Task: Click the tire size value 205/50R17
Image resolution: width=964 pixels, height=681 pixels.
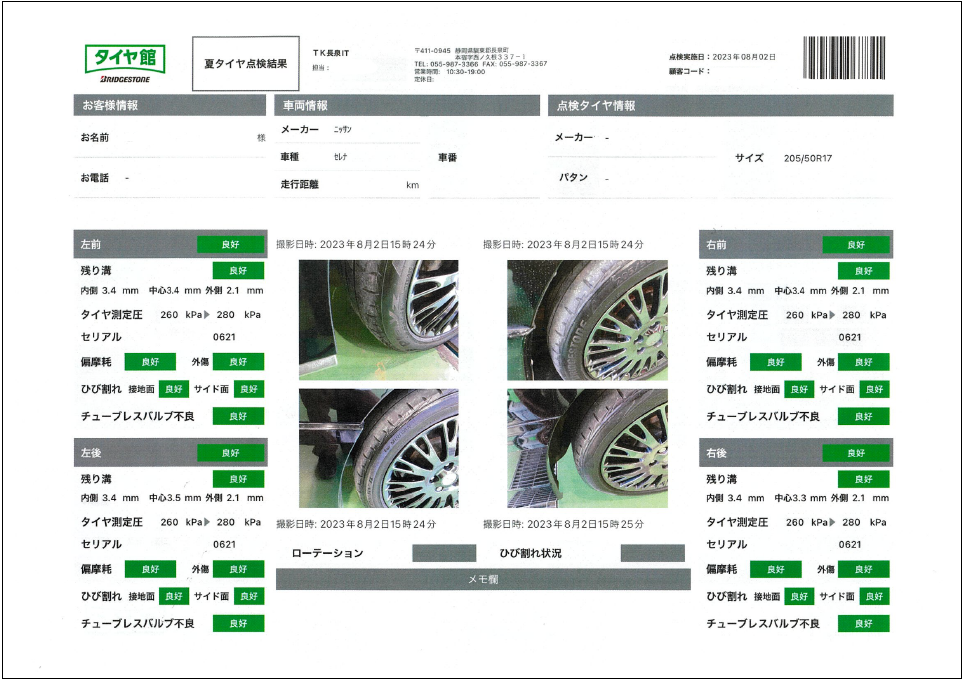Action: pyautogui.click(x=809, y=158)
